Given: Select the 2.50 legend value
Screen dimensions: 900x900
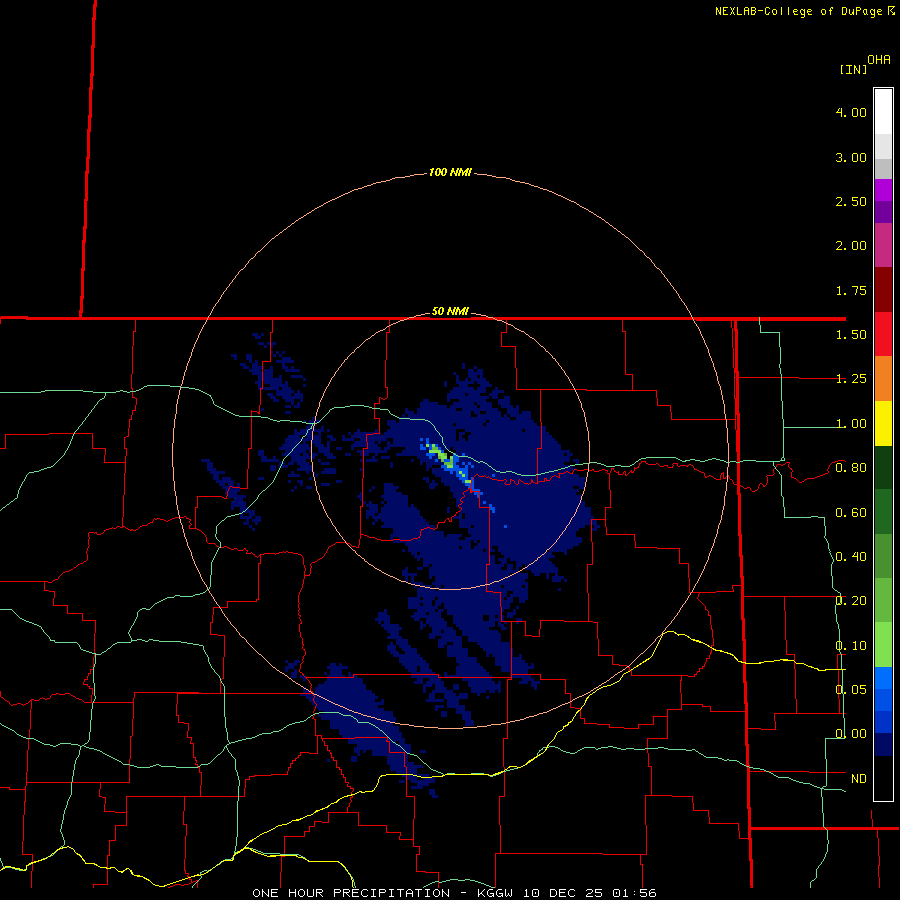Looking at the screenshot, I should [x=851, y=201].
